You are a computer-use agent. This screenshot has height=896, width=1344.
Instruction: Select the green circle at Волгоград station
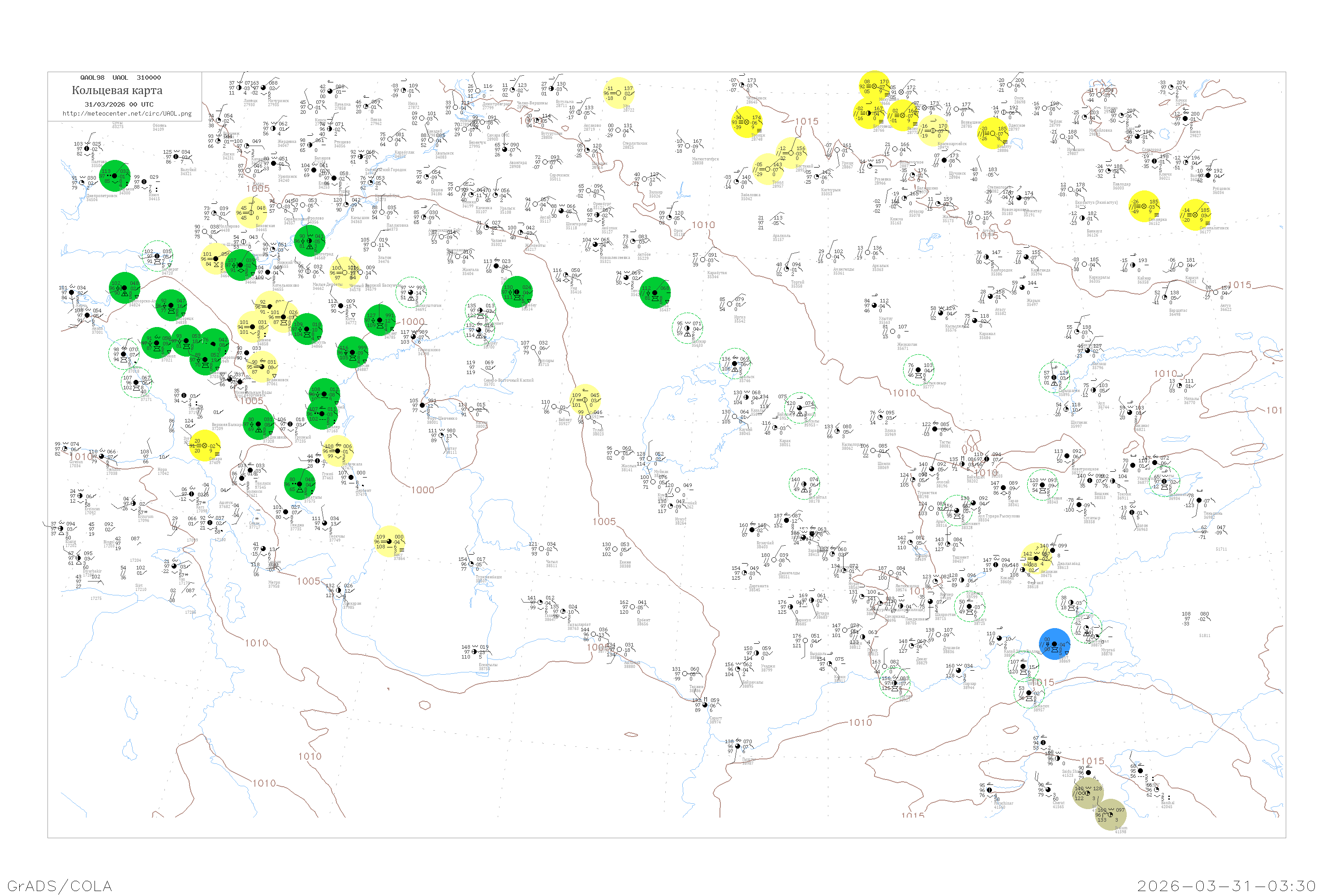pyautogui.click(x=310, y=241)
